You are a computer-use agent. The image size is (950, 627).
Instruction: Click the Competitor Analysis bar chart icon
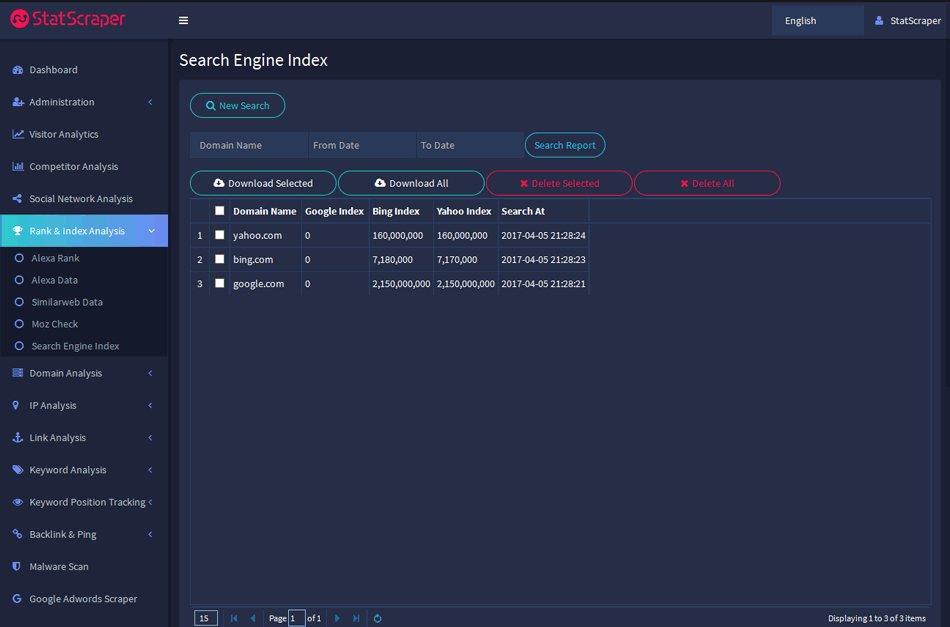(18, 166)
